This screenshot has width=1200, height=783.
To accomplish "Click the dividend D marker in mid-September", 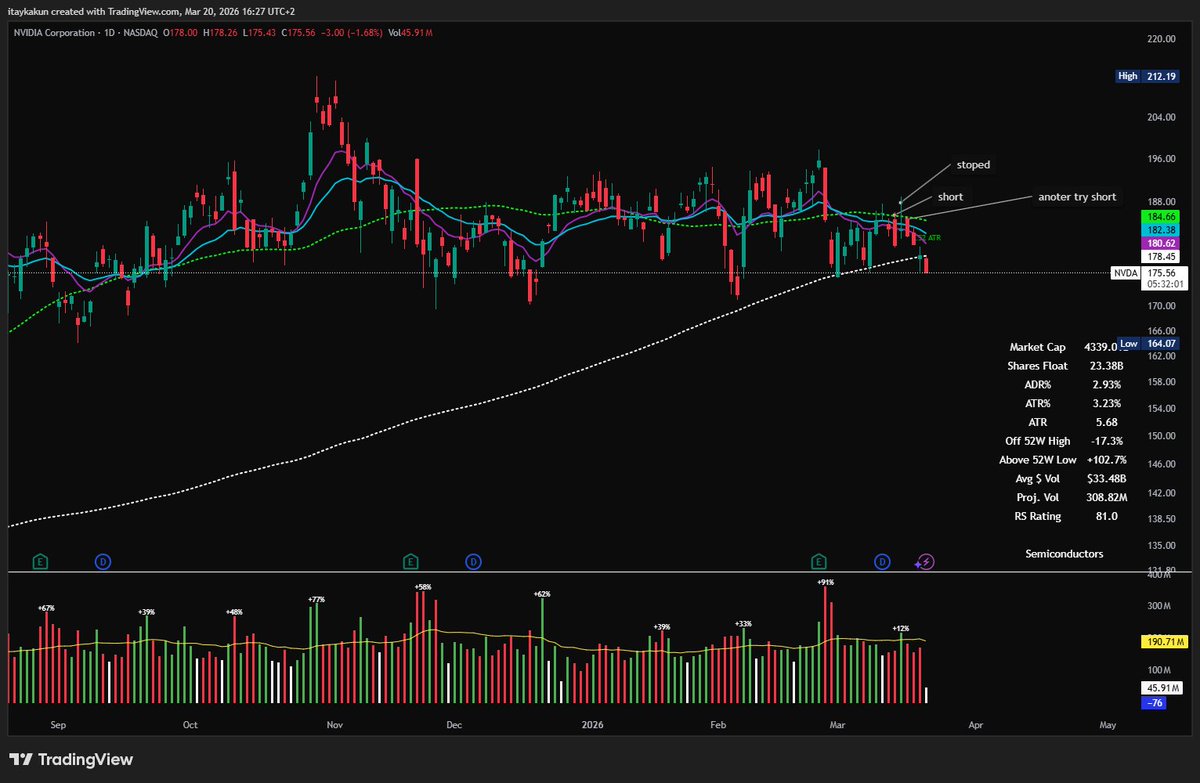I will (103, 561).
